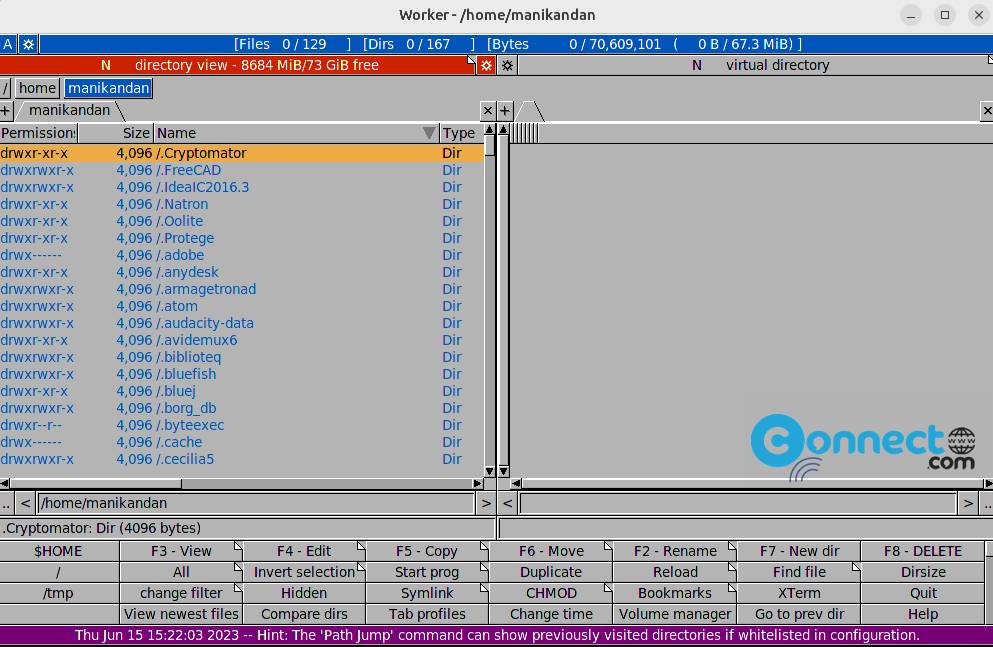This screenshot has width=993, height=647.
Task: Jump to root via the '/' path breadcrumb button
Action: (x=5, y=88)
